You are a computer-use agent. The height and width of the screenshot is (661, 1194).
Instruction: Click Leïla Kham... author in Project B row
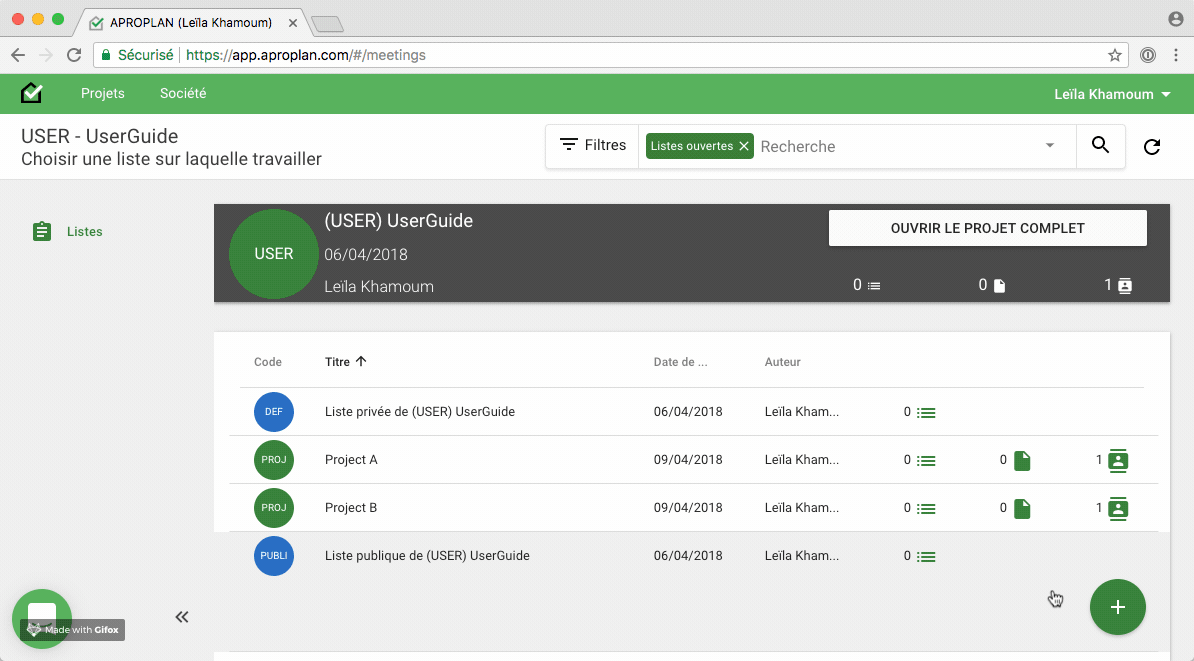coord(802,507)
